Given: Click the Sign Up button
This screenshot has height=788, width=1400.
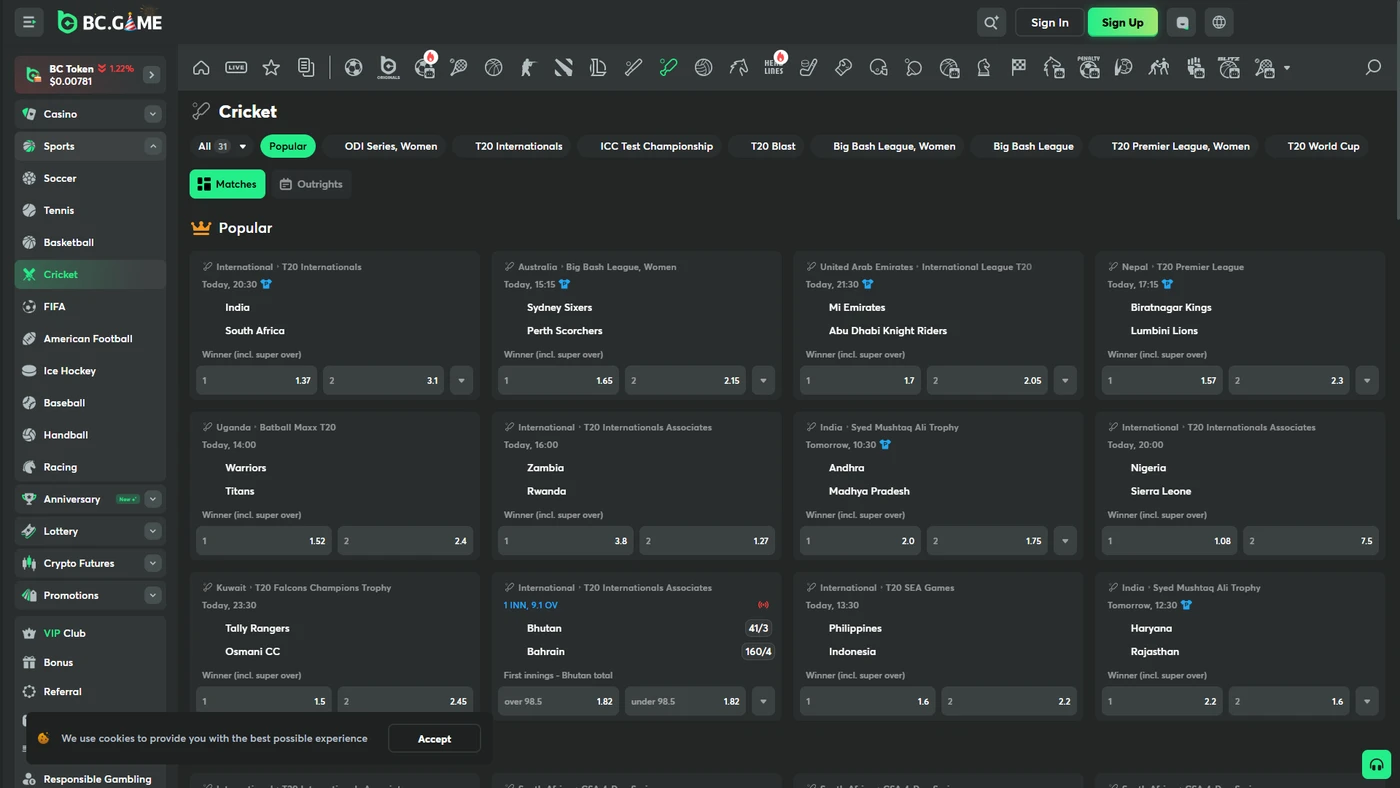Looking at the screenshot, I should 1122,22.
